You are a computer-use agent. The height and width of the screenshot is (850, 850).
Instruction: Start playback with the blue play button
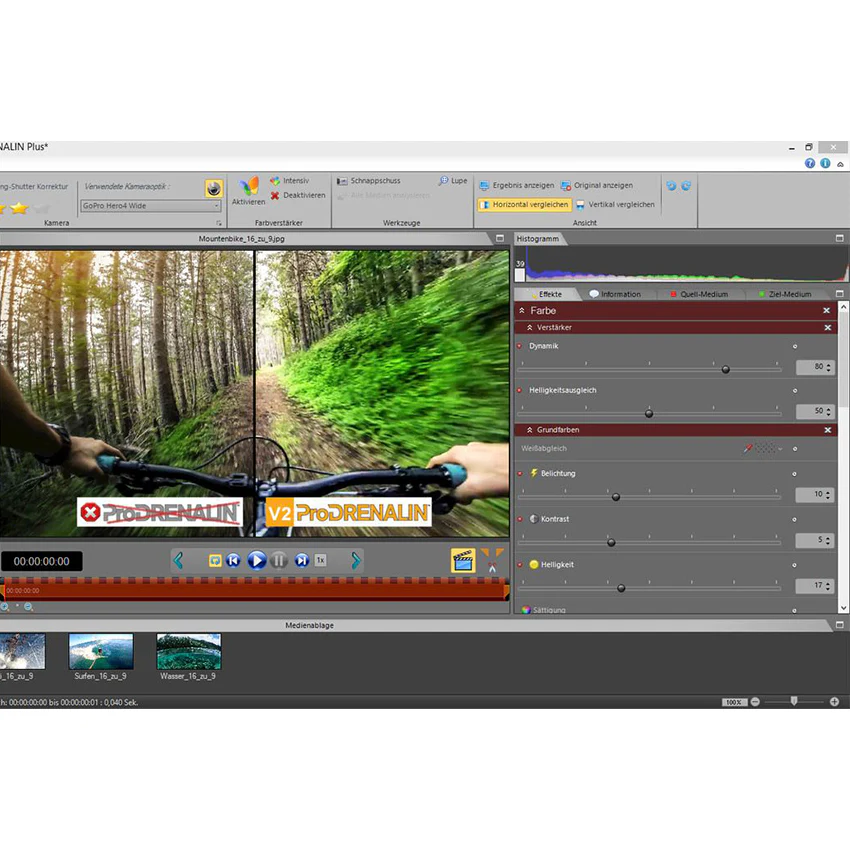[x=257, y=561]
